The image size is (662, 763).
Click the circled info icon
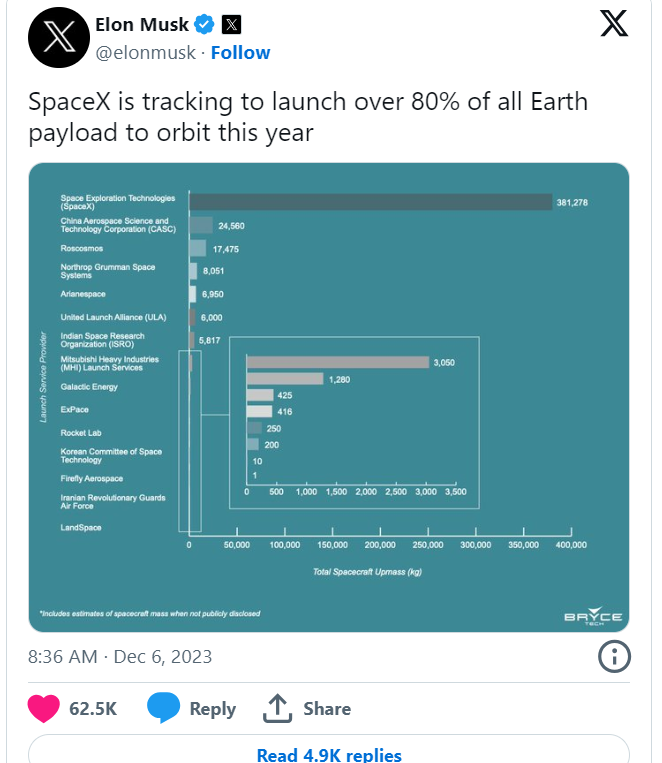(x=614, y=656)
